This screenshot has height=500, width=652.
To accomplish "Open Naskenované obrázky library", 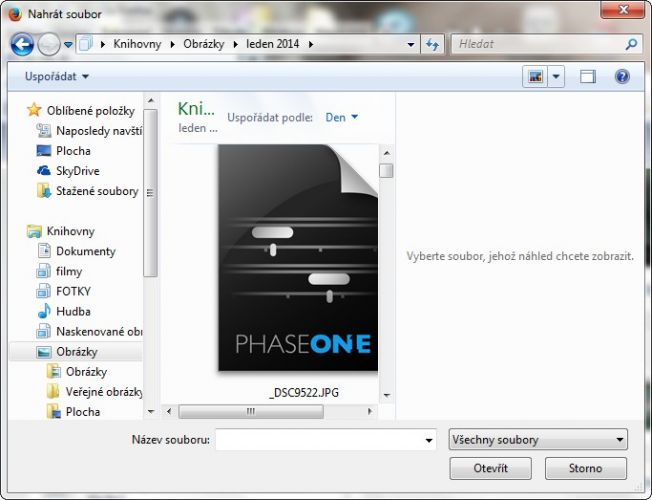I will tap(99, 332).
